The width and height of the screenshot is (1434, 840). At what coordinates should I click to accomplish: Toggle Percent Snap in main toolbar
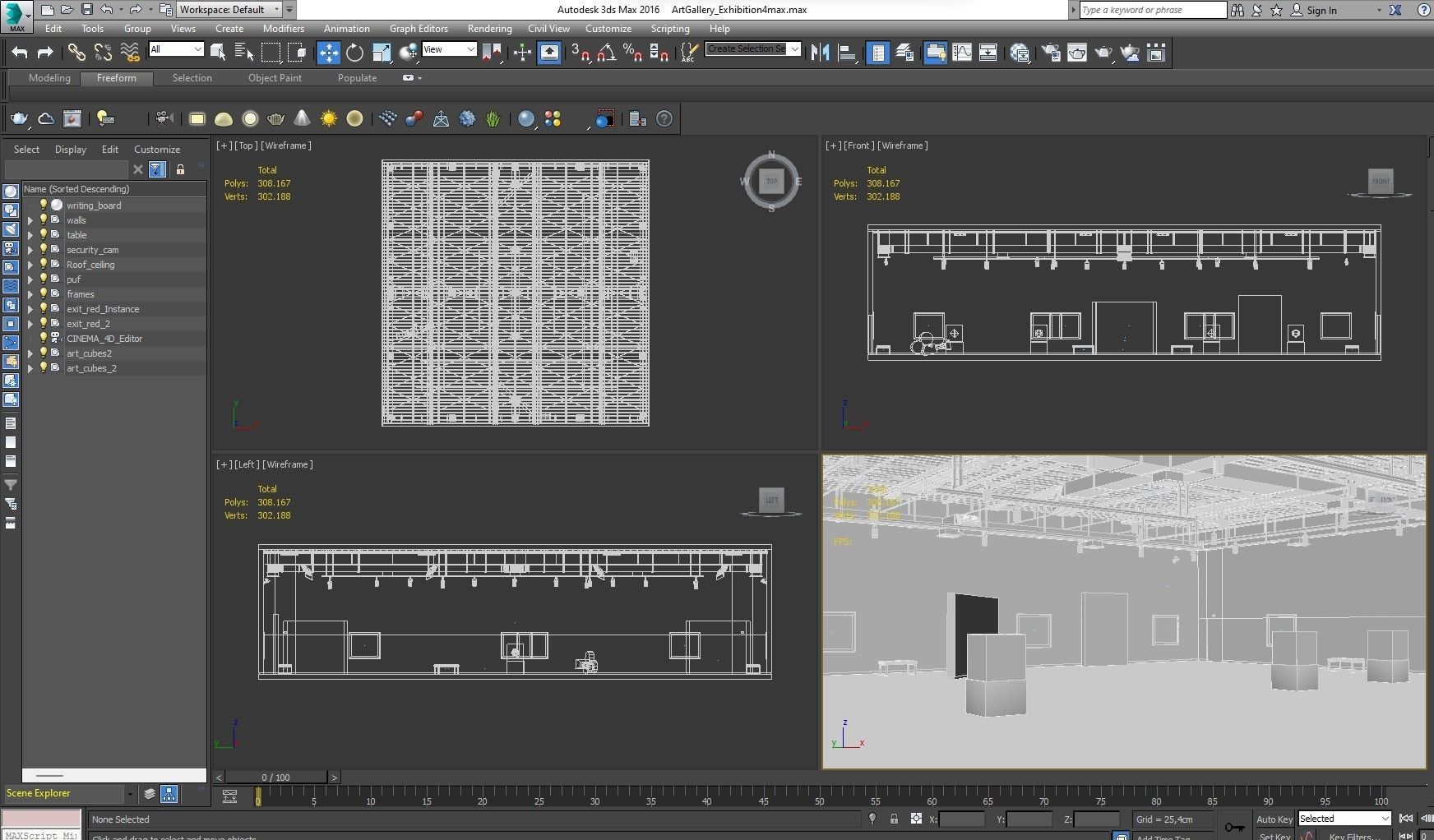point(632,53)
